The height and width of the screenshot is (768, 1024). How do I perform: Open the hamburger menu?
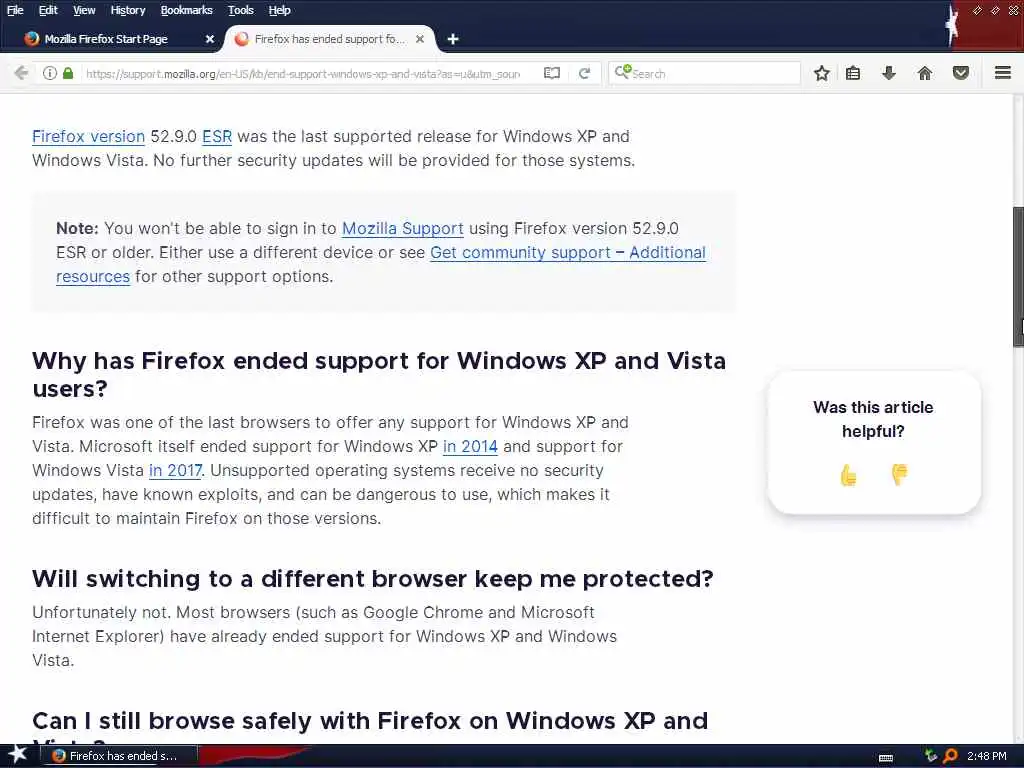pyautogui.click(x=1003, y=73)
